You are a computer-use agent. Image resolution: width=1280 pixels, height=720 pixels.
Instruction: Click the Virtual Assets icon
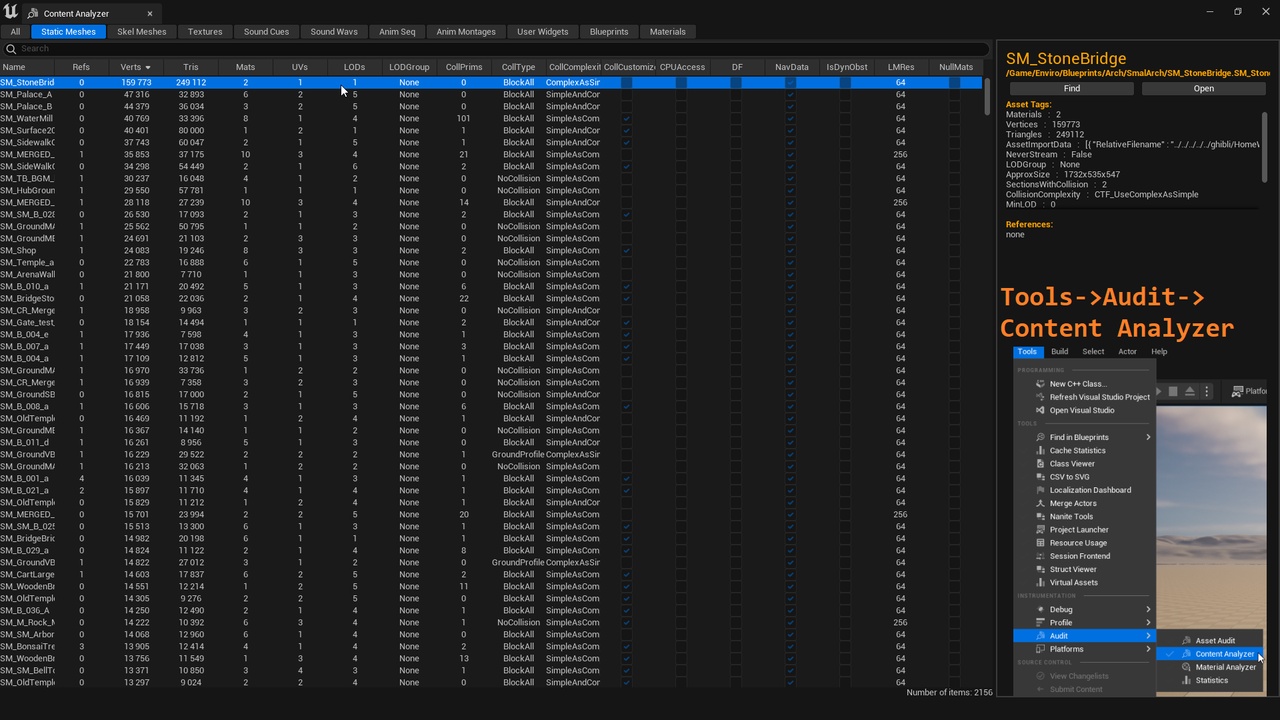pos(1040,582)
